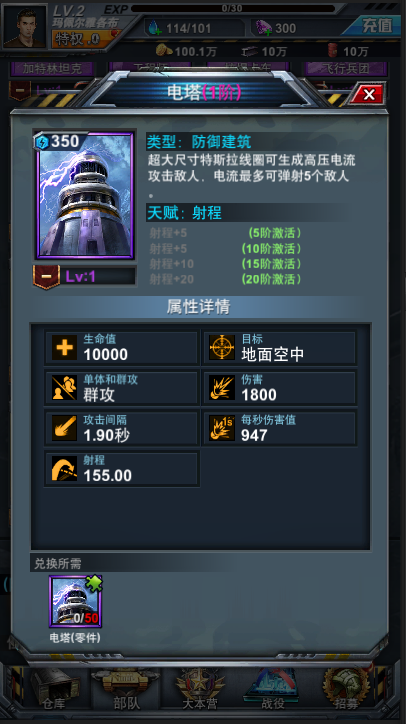Open the 招募 recruit tab
Viewport: 406px width, 724px height.
pos(345,689)
